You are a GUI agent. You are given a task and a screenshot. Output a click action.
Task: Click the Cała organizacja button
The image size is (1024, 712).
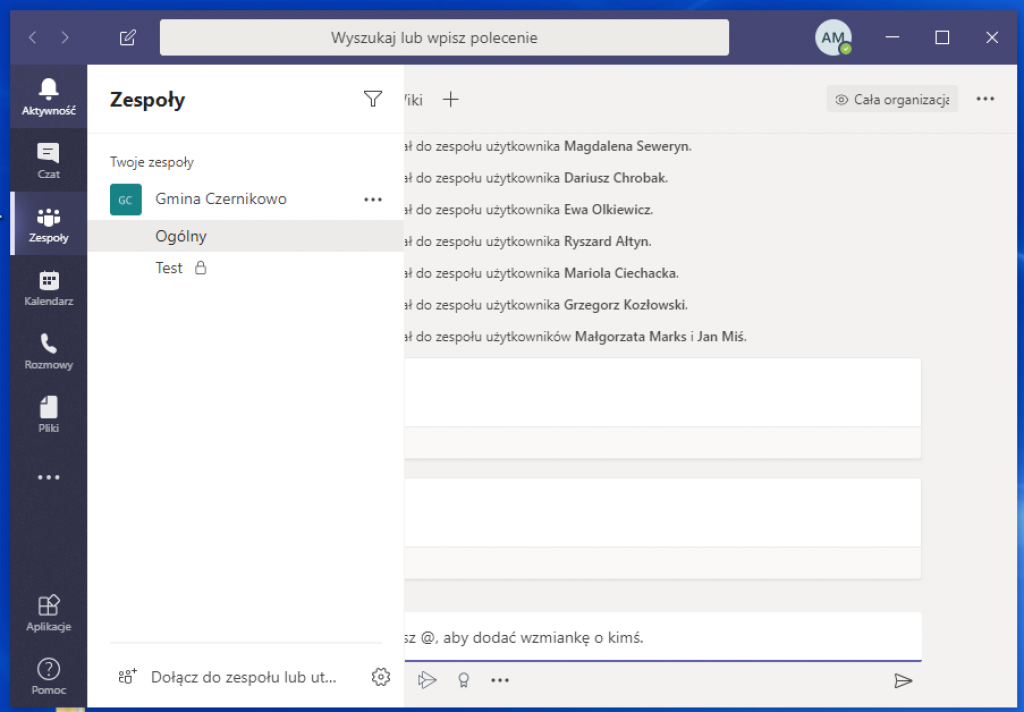(892, 99)
